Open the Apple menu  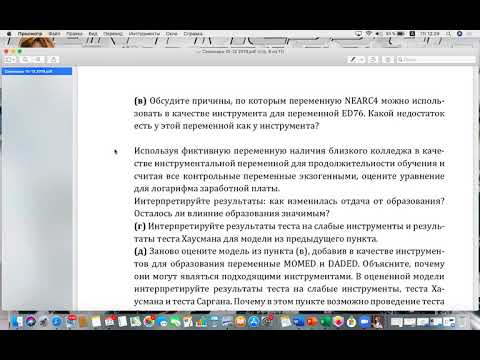coord(9,34)
